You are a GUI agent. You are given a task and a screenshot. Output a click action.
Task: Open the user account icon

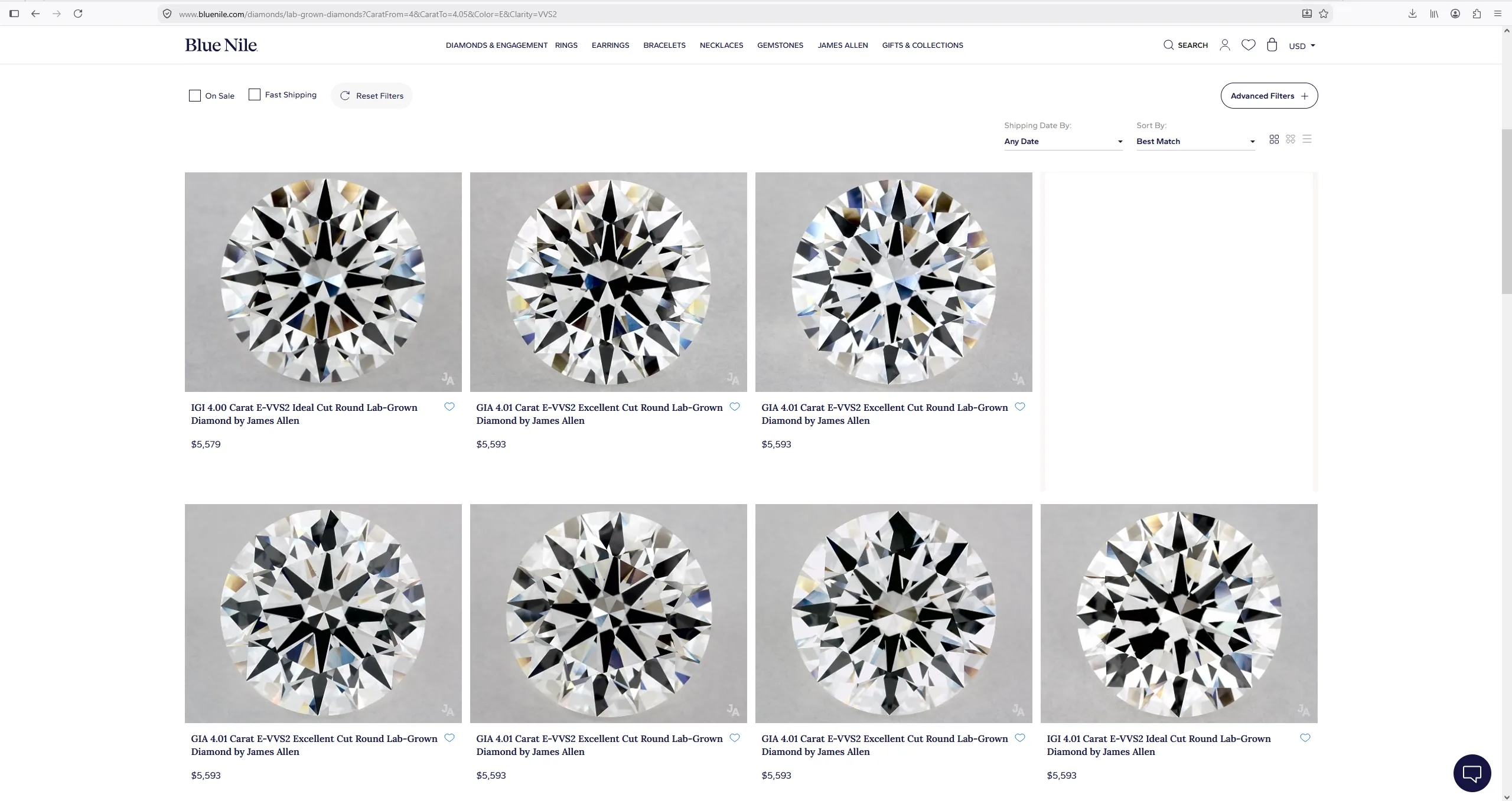point(1225,45)
